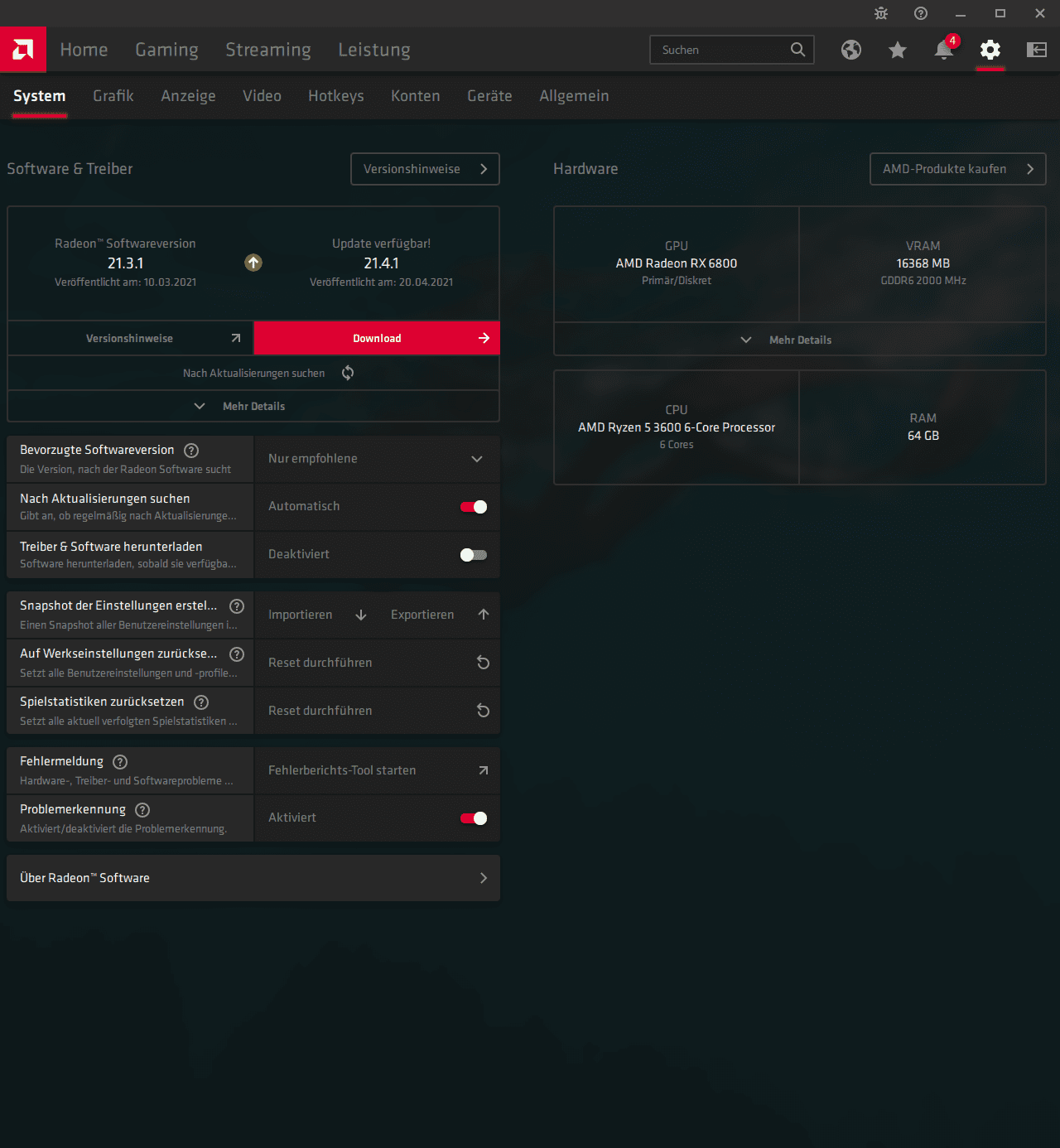The height and width of the screenshot is (1148, 1060).
Task: Click the arrow on the red Download button
Action: [x=484, y=338]
